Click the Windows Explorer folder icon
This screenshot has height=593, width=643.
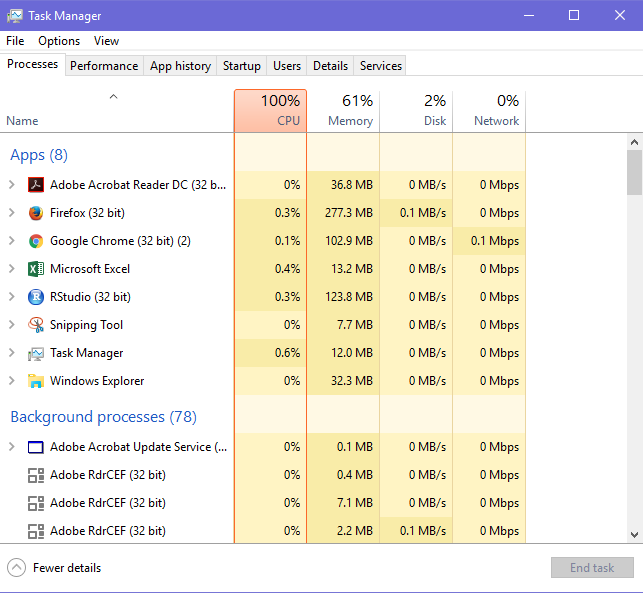[36, 381]
